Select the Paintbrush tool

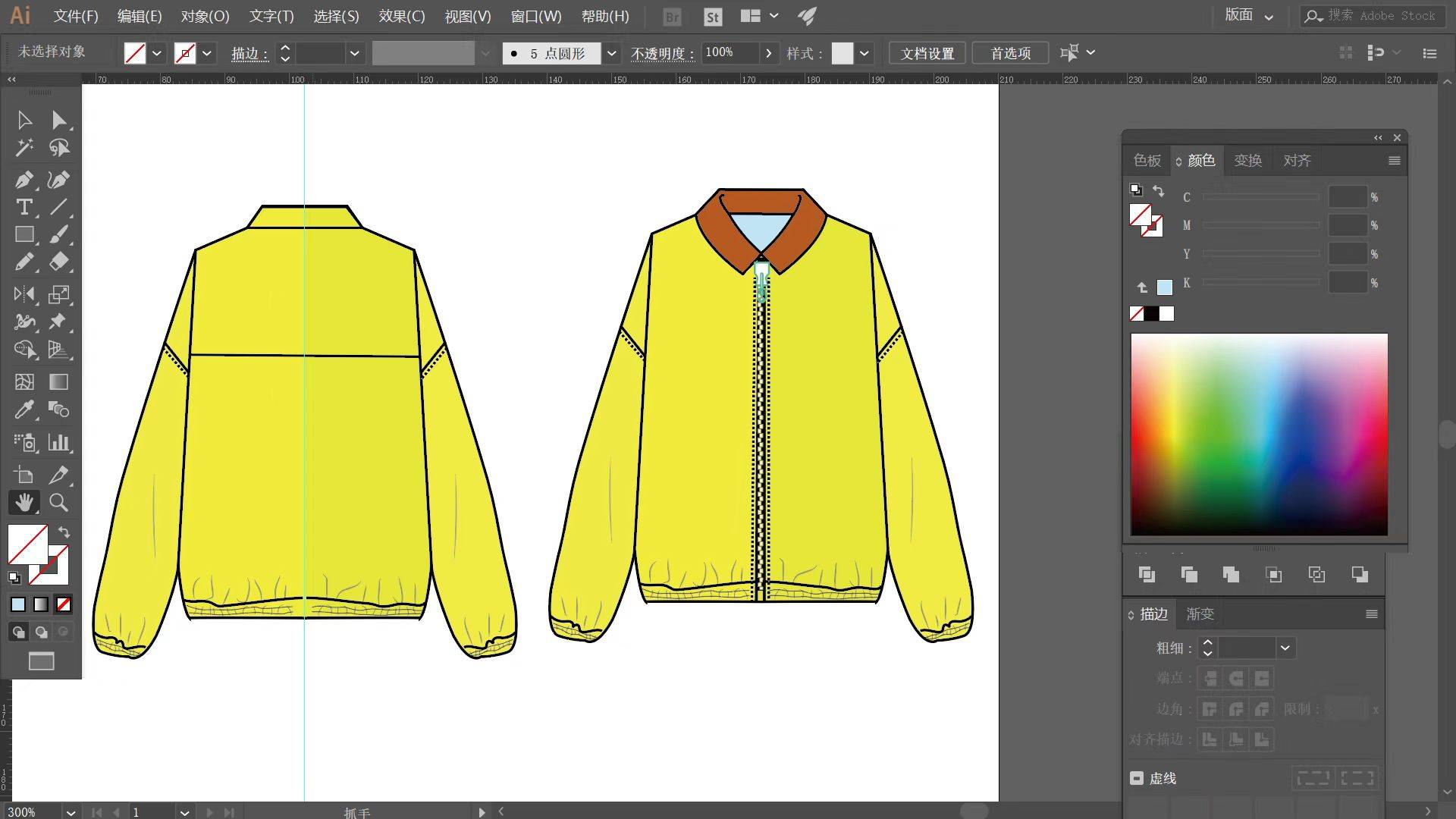58,234
